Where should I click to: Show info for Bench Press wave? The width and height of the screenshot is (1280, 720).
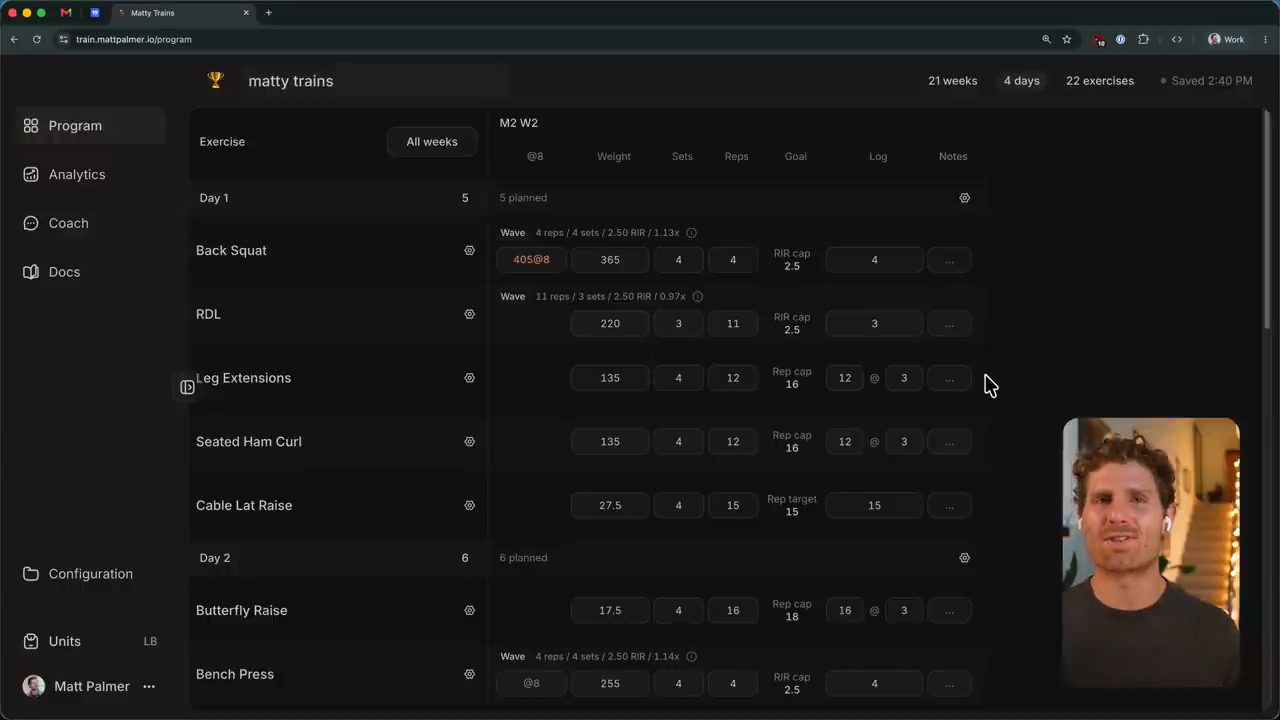[691, 657]
